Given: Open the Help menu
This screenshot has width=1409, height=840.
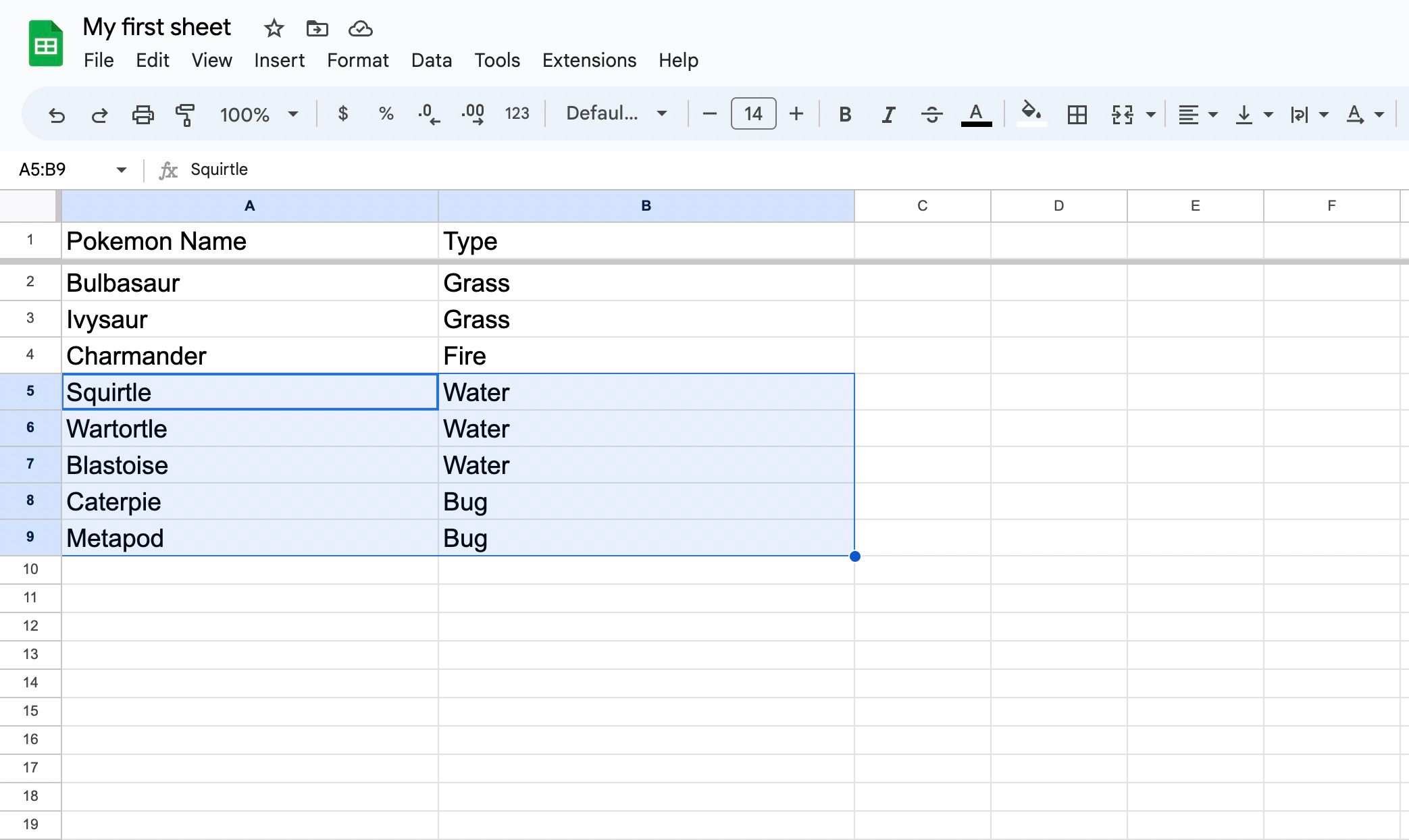Looking at the screenshot, I should pyautogui.click(x=678, y=60).
